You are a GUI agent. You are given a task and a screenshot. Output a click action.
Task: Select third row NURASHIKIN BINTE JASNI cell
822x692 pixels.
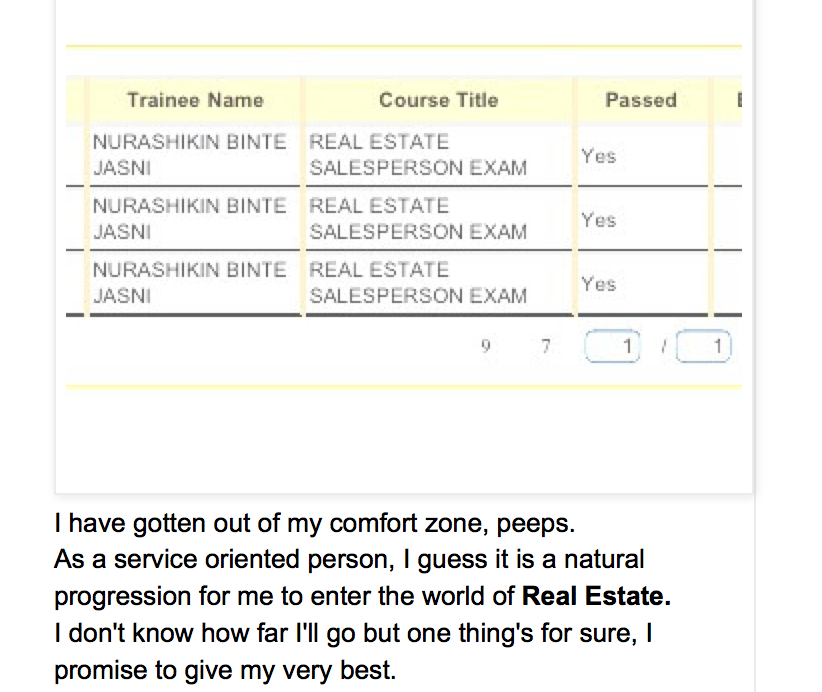click(195, 283)
